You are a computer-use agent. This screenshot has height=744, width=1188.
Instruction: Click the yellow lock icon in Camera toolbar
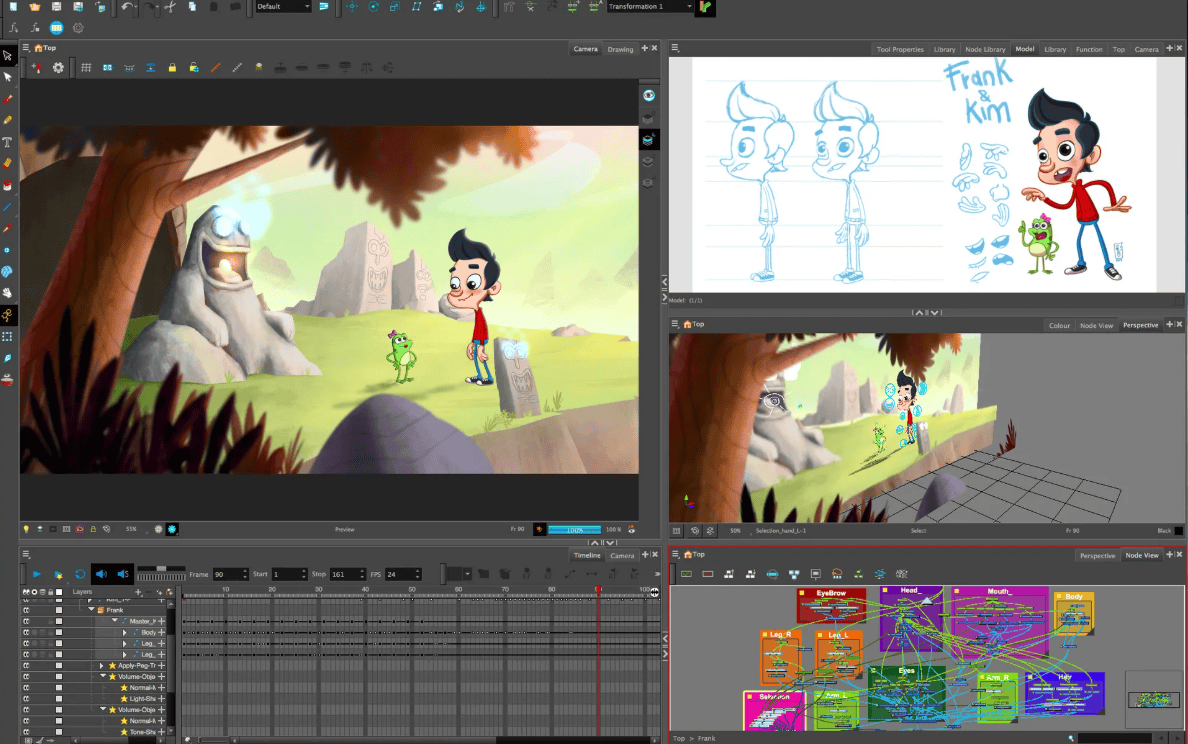(x=172, y=67)
